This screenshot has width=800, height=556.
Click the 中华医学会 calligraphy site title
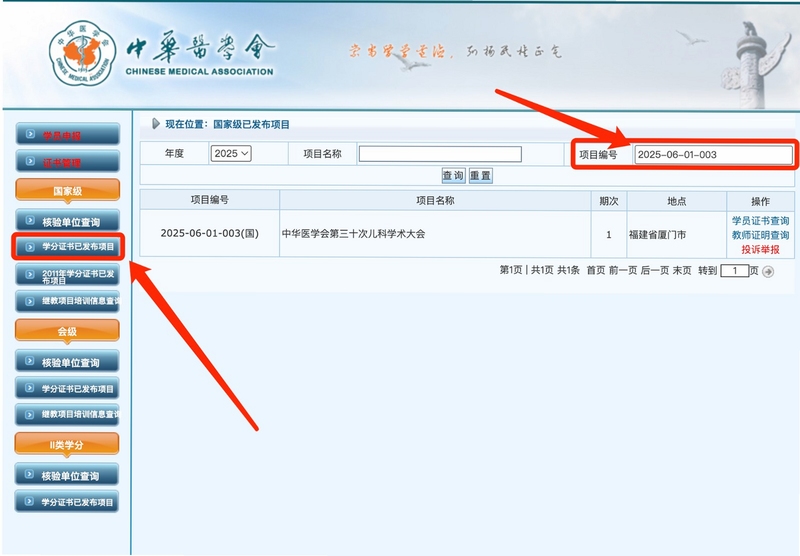click(200, 47)
